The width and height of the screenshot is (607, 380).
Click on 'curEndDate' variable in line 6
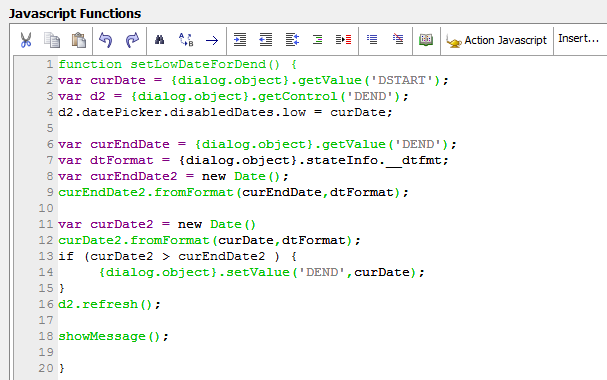click(x=130, y=144)
